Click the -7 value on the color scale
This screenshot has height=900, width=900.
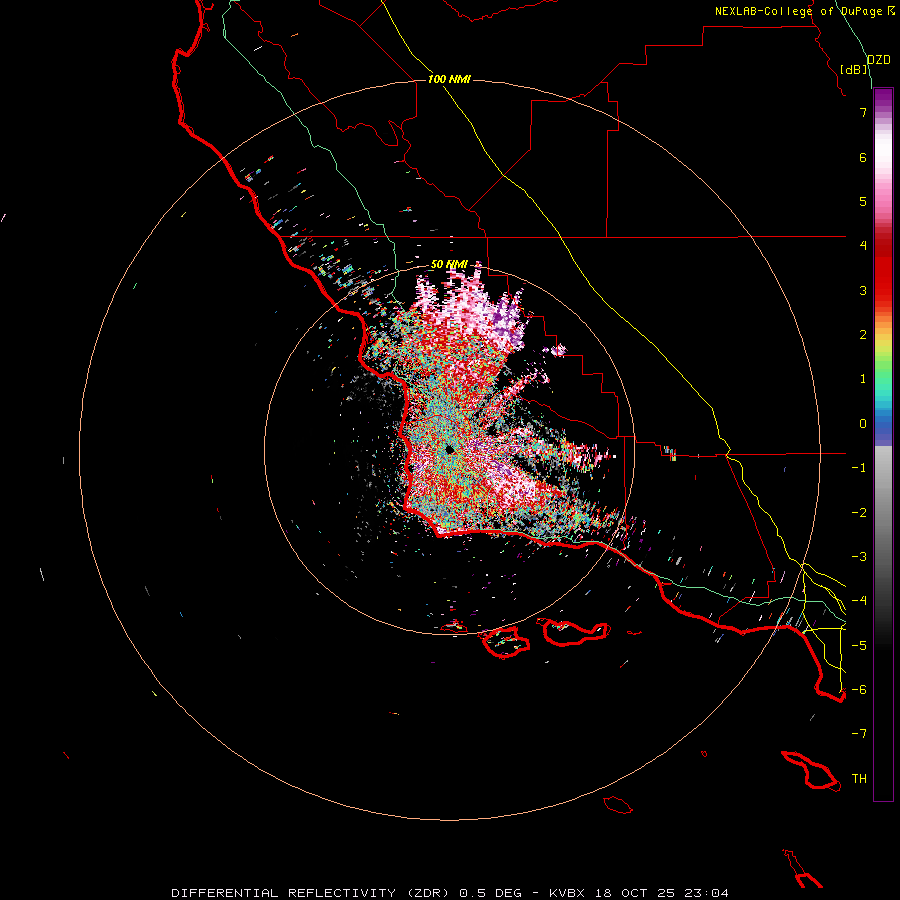pos(859,734)
